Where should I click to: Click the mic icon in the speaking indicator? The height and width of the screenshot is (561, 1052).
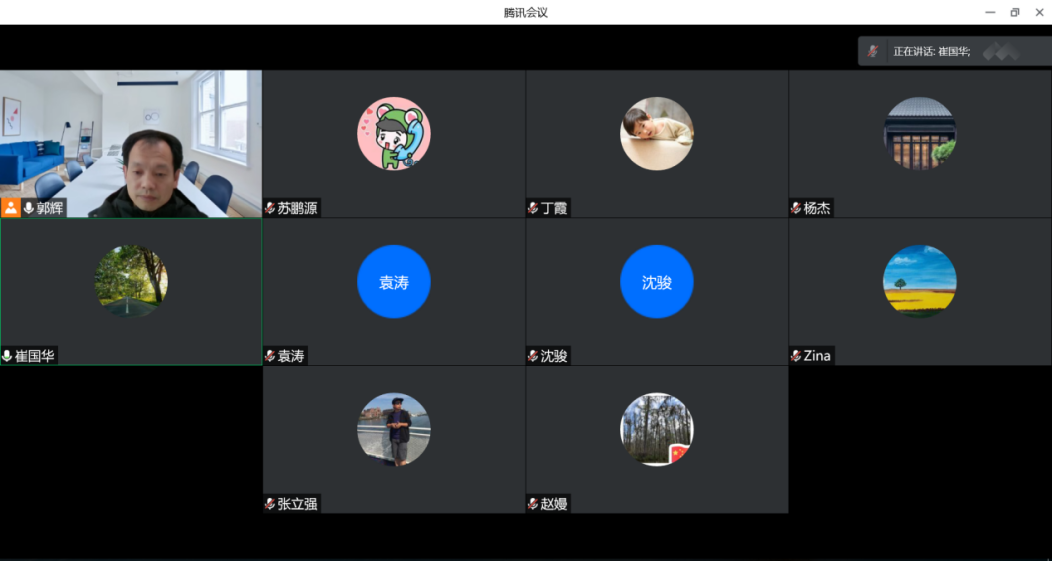point(873,51)
